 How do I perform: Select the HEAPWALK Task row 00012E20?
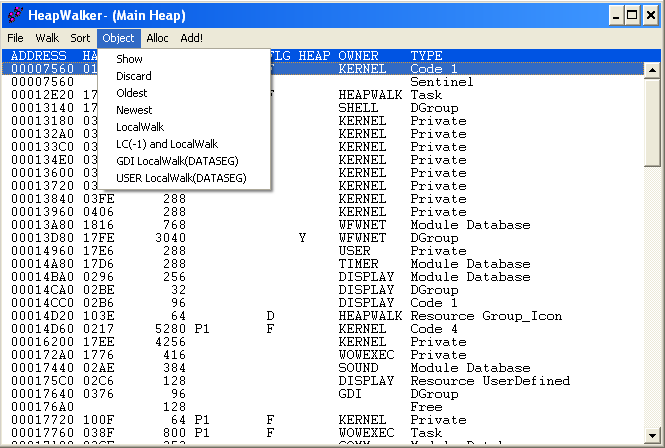[x=323, y=95]
